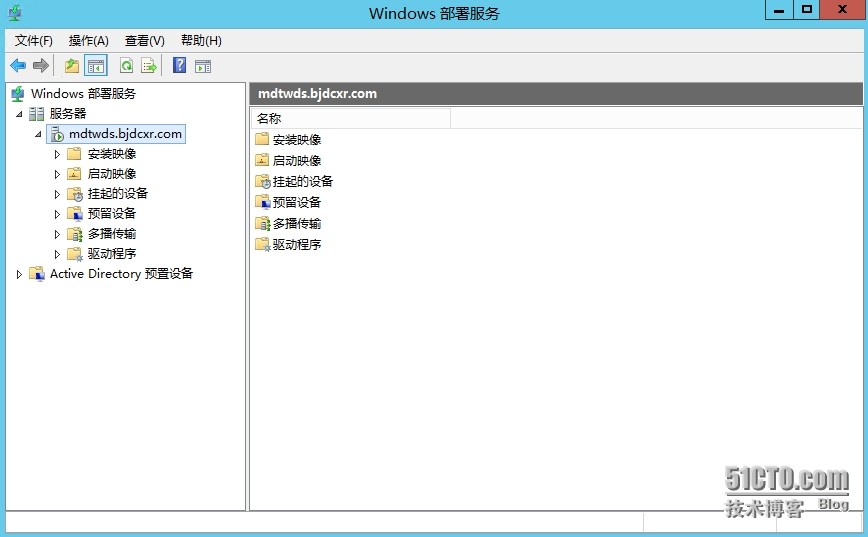The image size is (868, 537).
Task: Select 挂起的设备 text in the right pane
Action: (x=303, y=182)
